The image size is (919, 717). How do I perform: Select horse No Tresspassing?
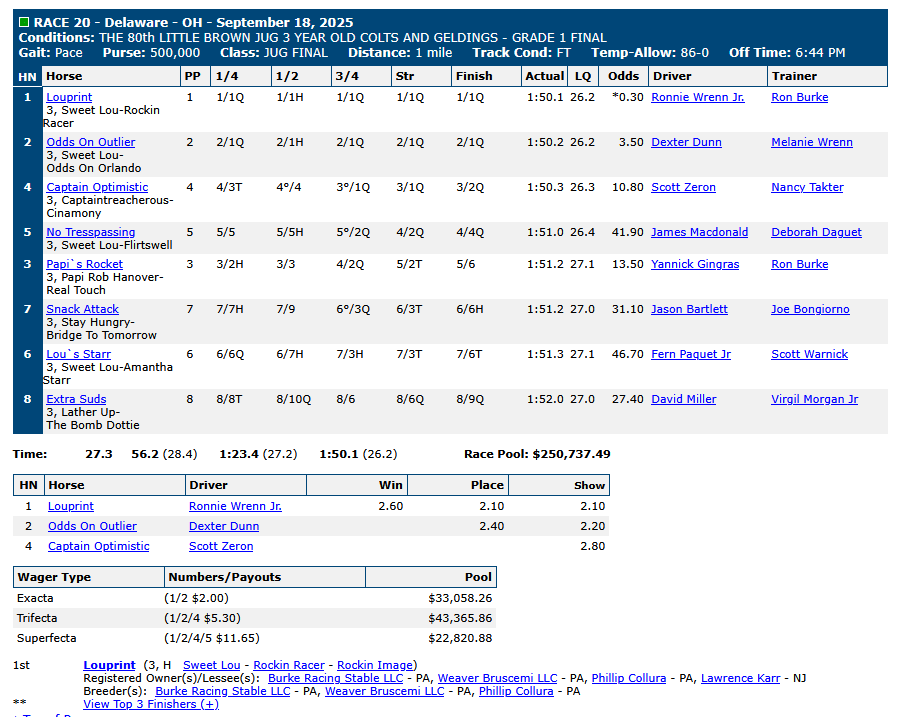[90, 232]
